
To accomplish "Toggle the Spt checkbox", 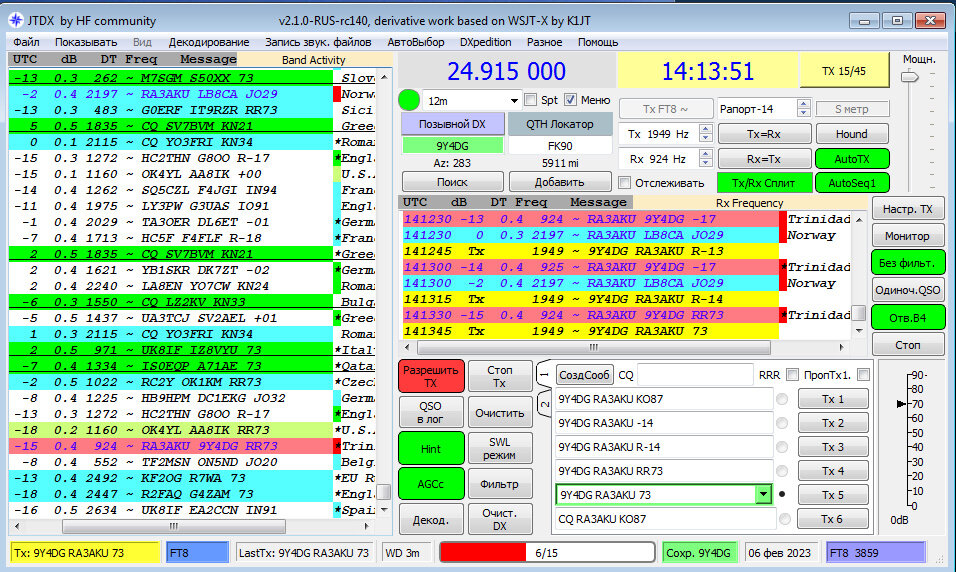I will pos(530,99).
